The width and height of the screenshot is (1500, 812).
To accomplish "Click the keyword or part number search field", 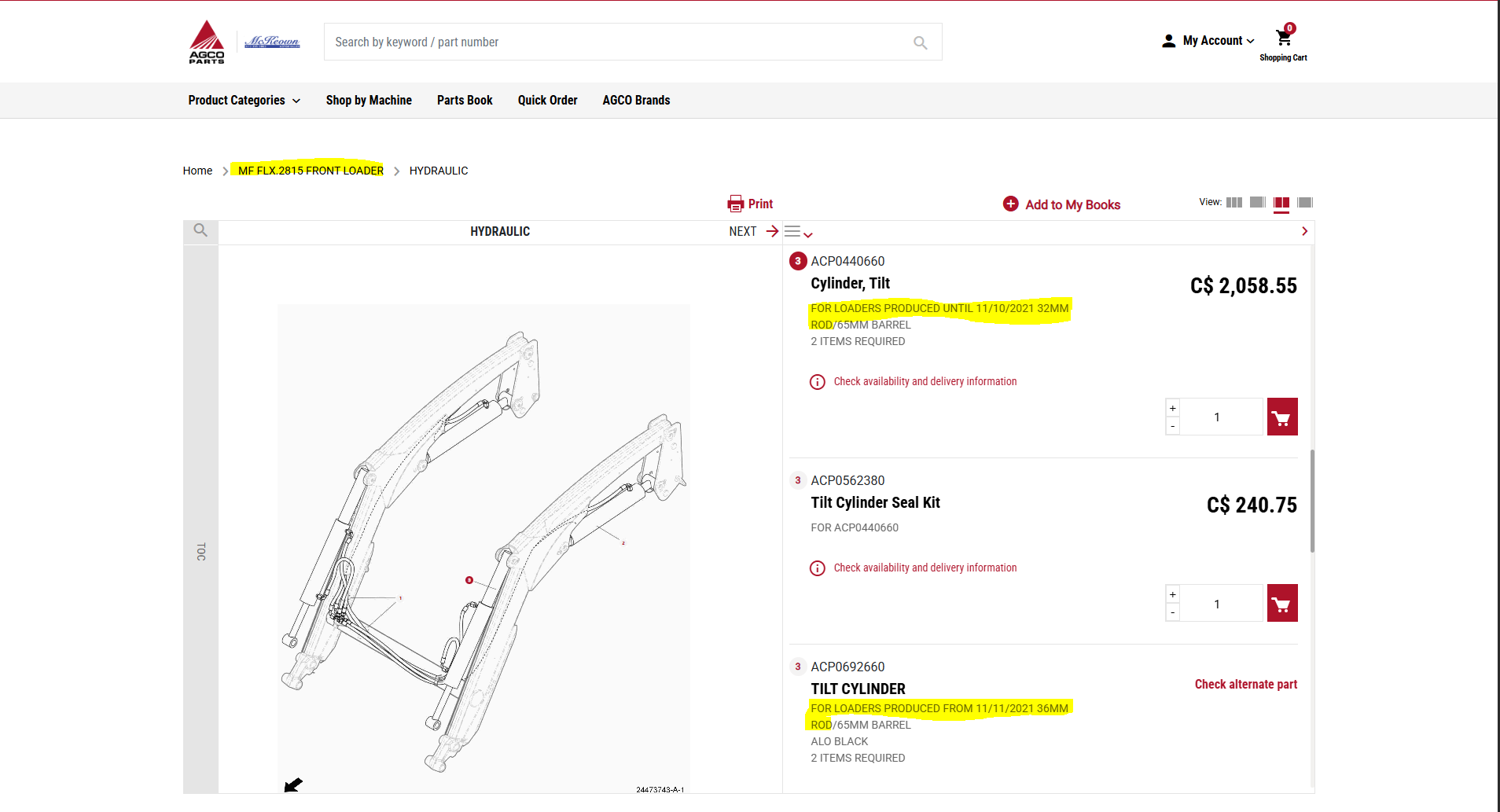I will 613,42.
